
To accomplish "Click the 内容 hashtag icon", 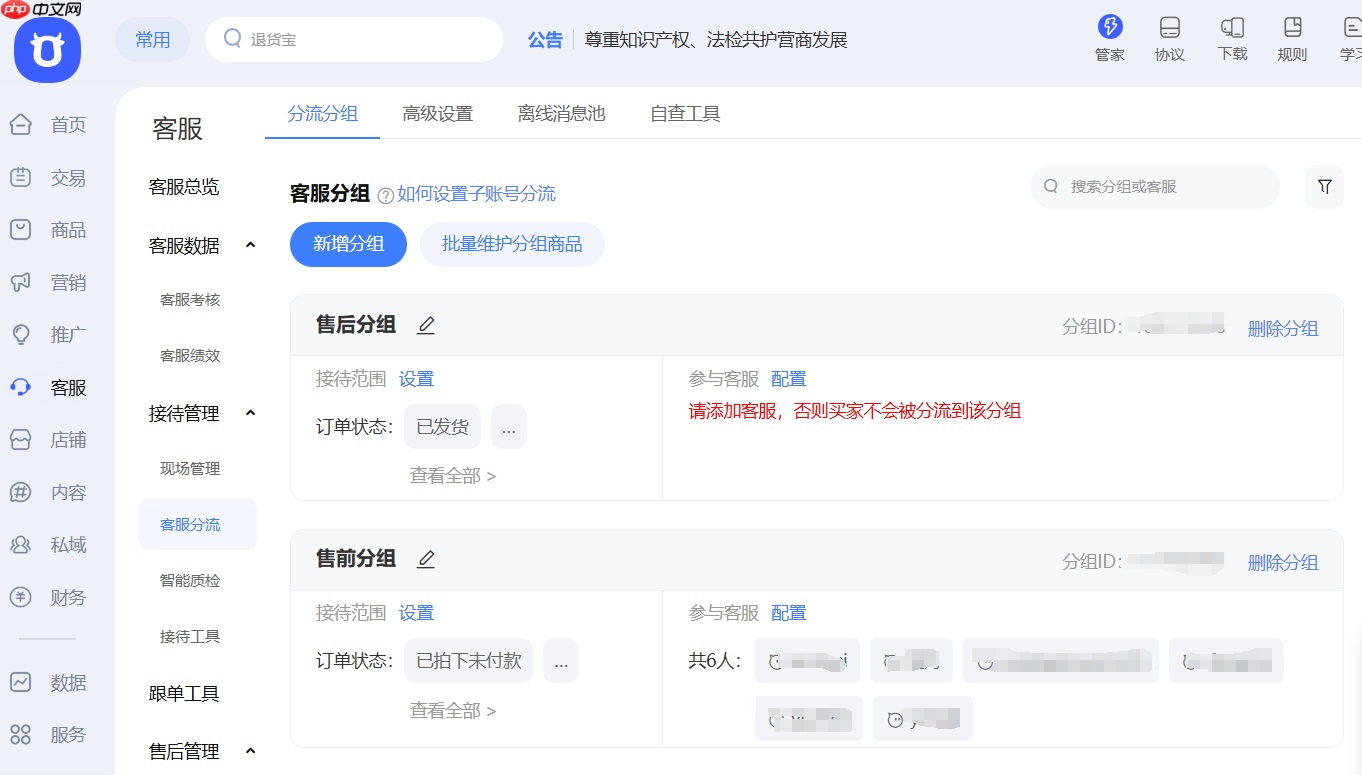I will [21, 493].
